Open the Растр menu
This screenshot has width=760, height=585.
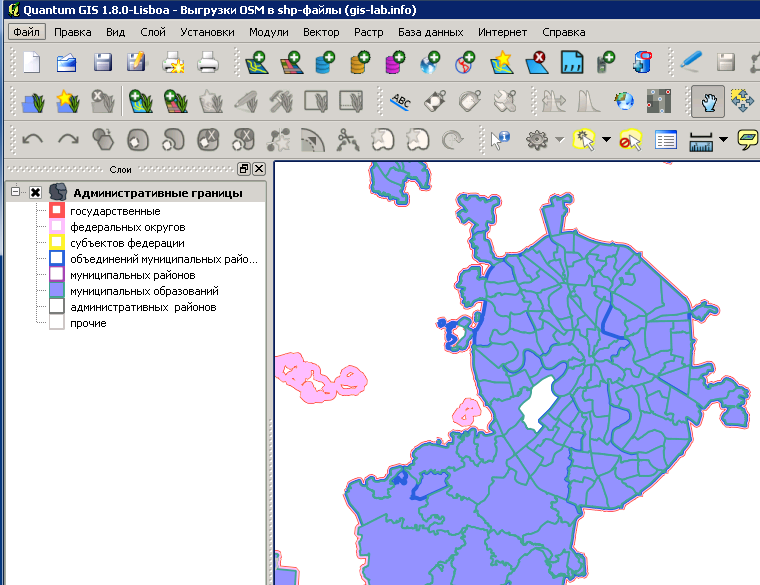368,32
